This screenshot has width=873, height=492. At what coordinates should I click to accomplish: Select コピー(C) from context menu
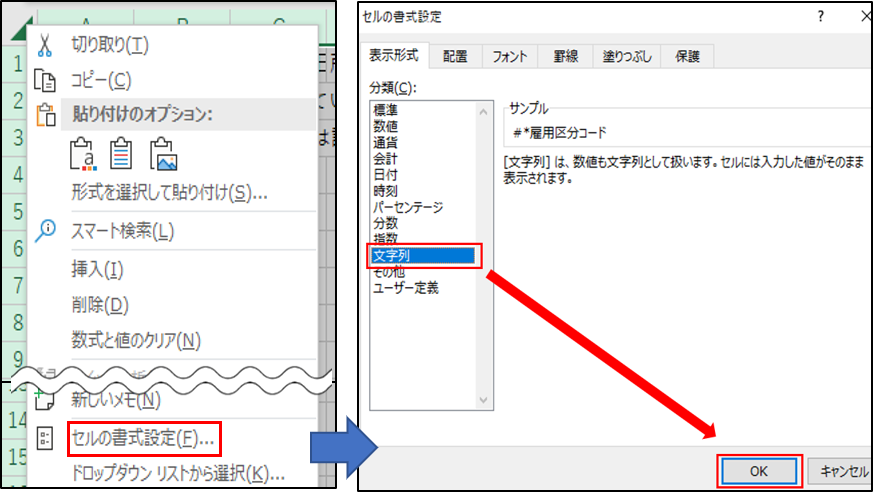[x=101, y=81]
